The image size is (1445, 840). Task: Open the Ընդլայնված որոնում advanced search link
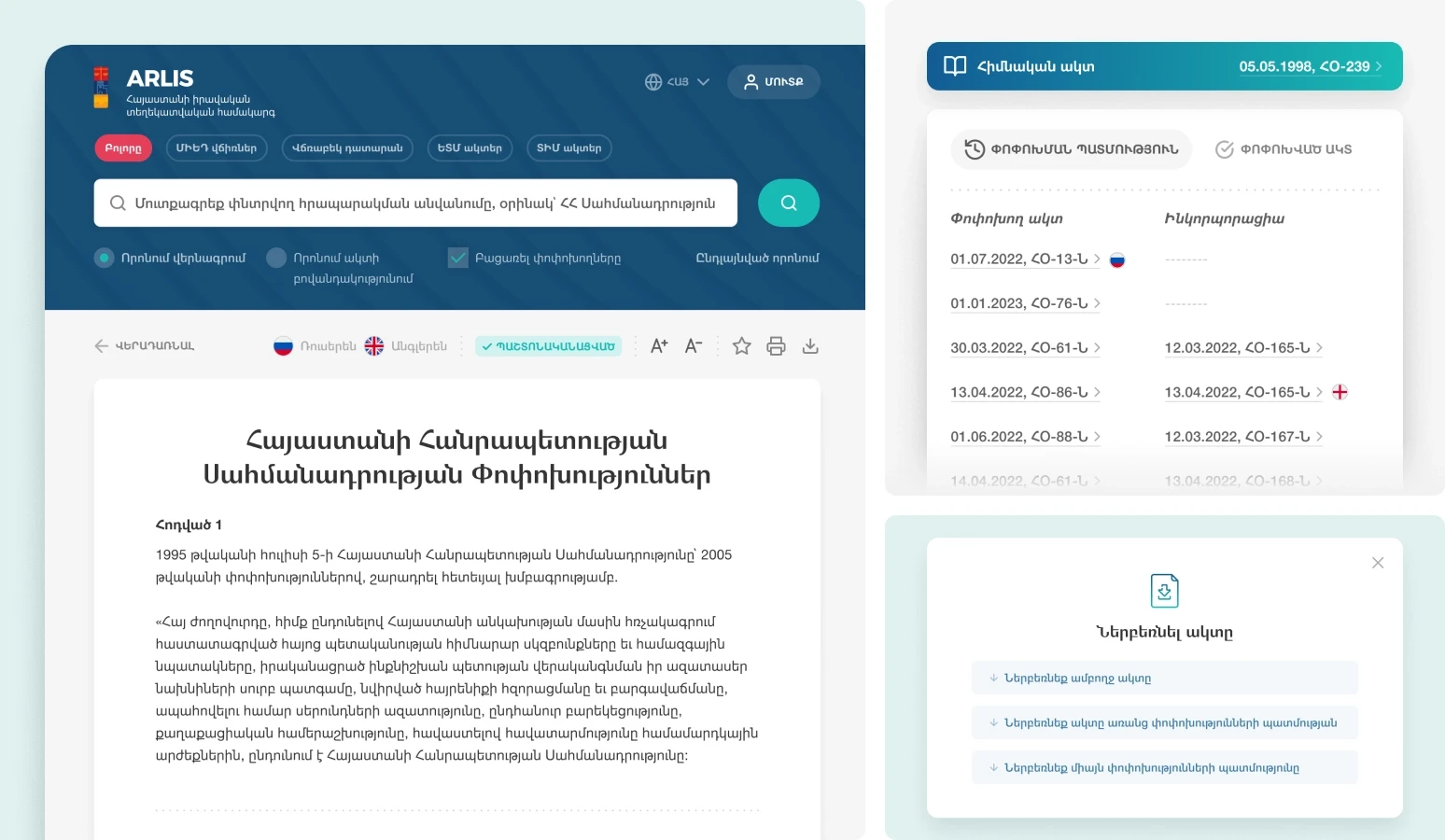click(757, 258)
